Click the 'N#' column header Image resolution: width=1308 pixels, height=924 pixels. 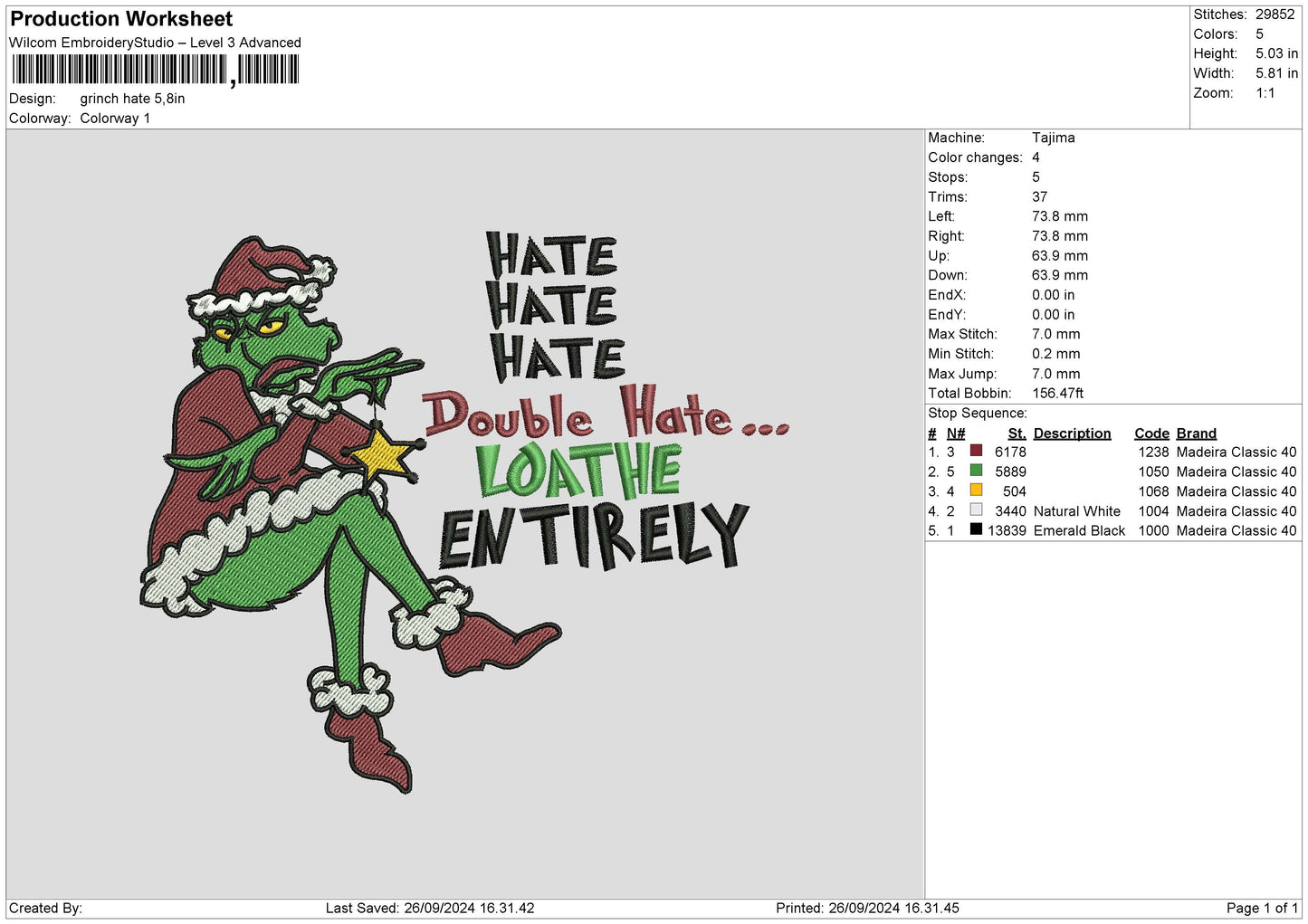coord(956,433)
